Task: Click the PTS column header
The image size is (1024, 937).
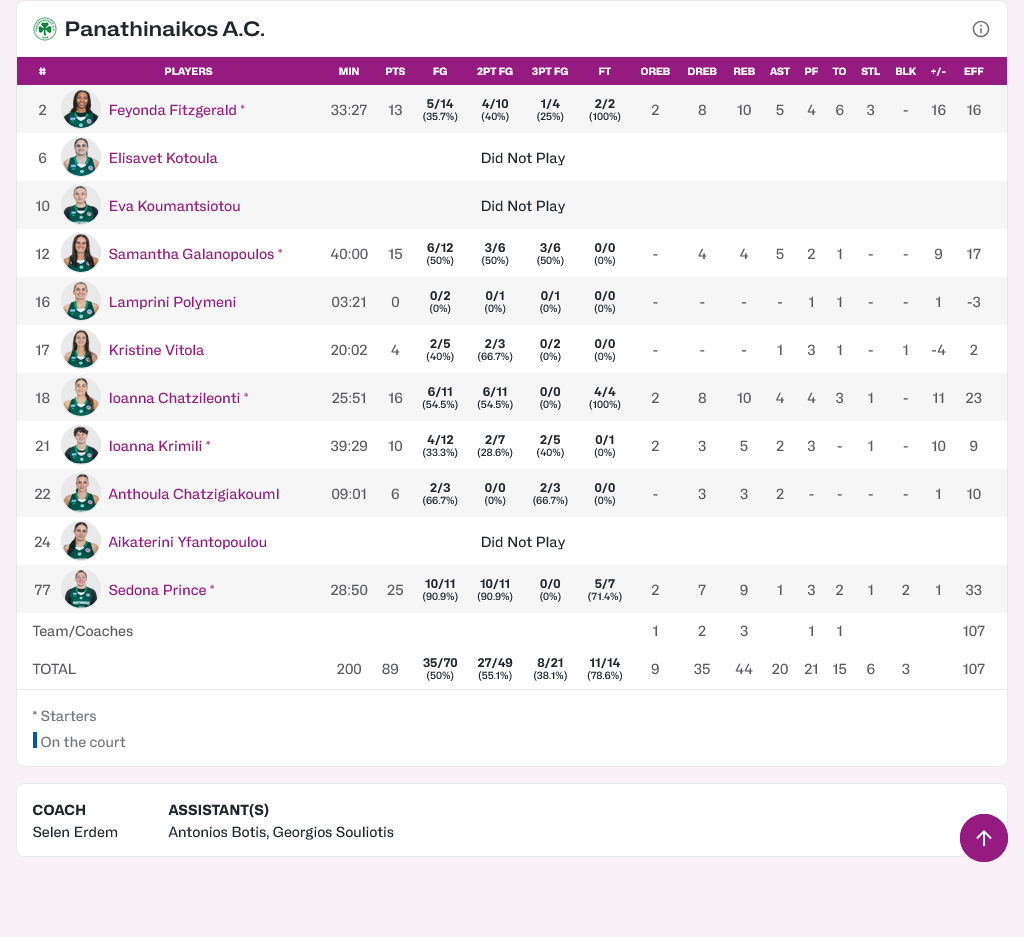Action: tap(395, 72)
